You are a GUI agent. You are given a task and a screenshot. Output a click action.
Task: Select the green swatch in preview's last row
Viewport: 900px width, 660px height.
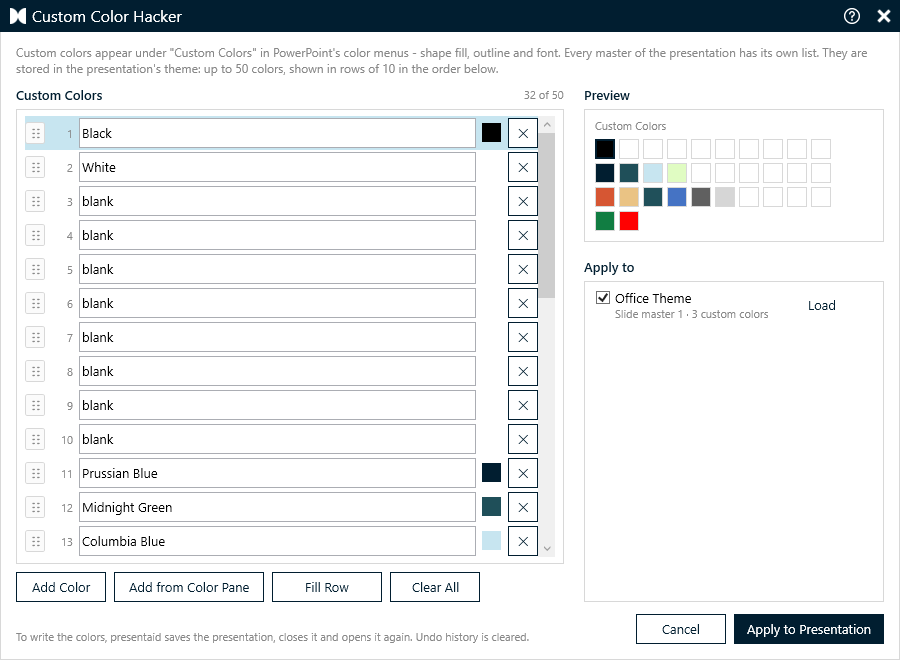coord(605,221)
